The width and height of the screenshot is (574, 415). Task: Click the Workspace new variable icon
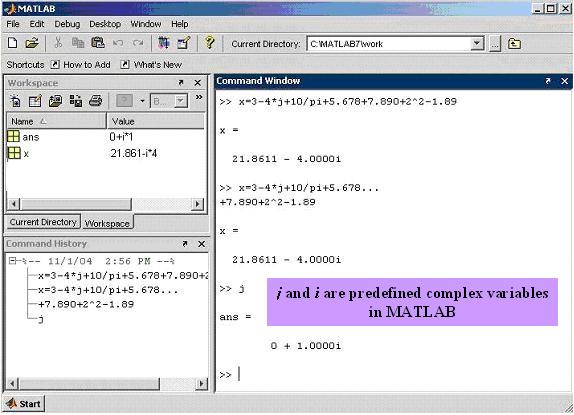15,101
